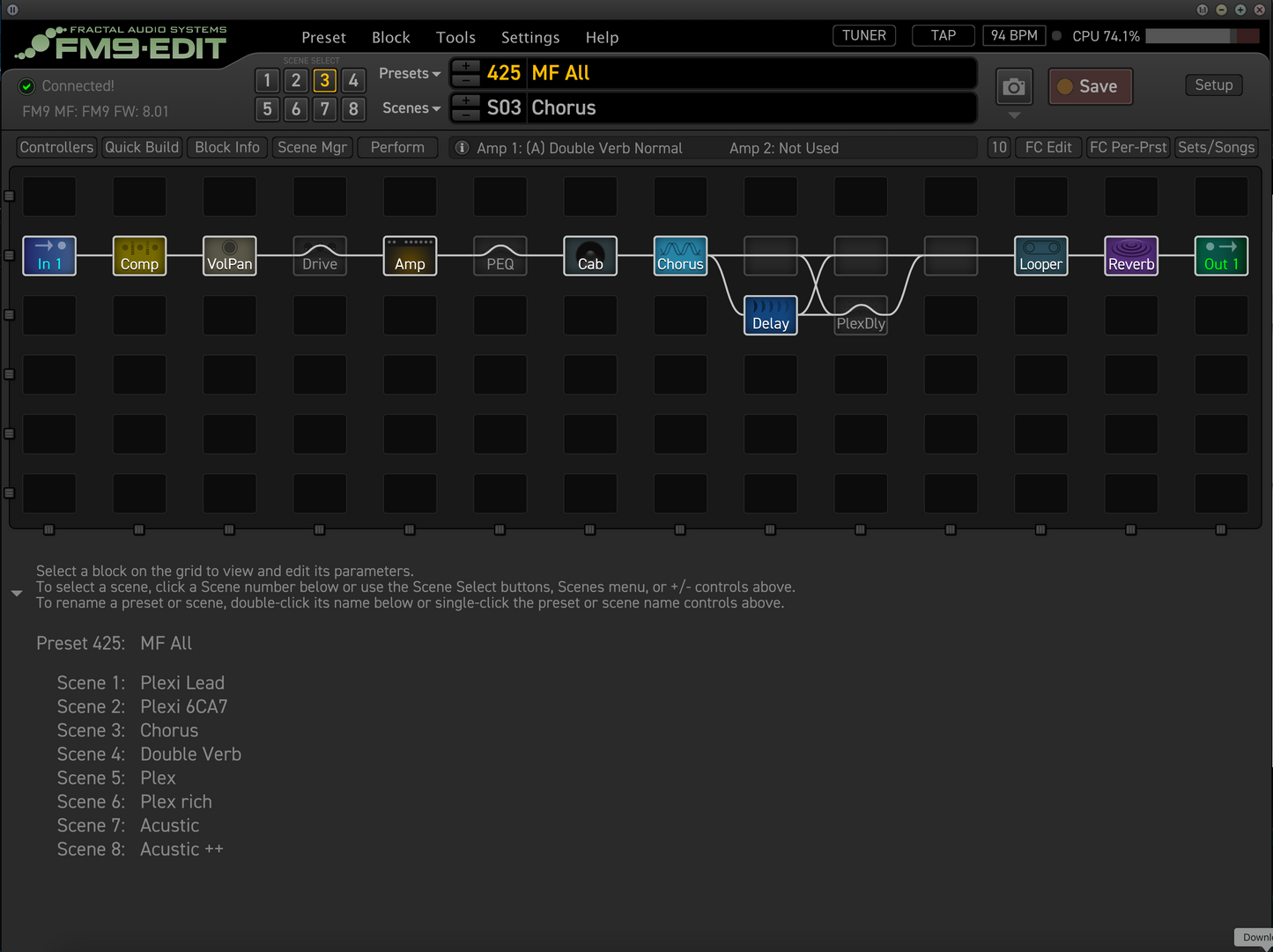
Task: Open the Preset menu
Action: point(323,37)
